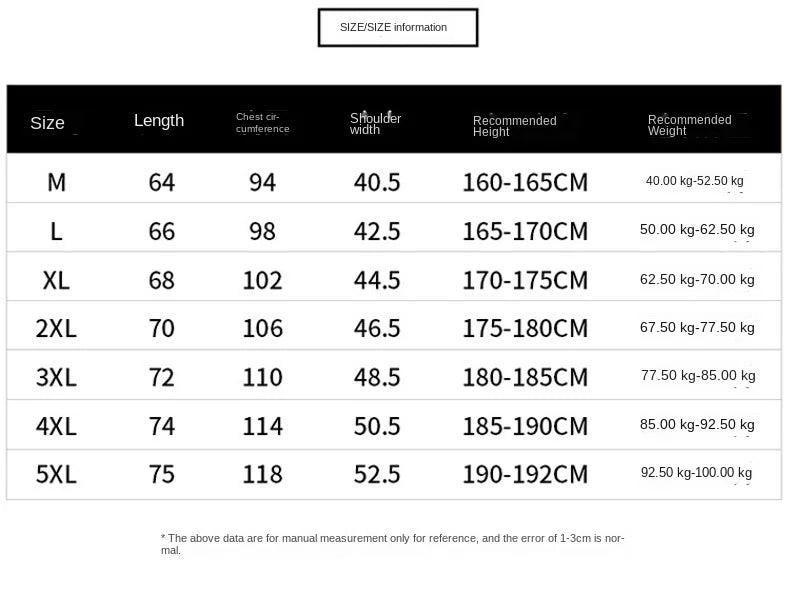Click the 160-165CM height cell
790x595 pixels.
click(524, 182)
